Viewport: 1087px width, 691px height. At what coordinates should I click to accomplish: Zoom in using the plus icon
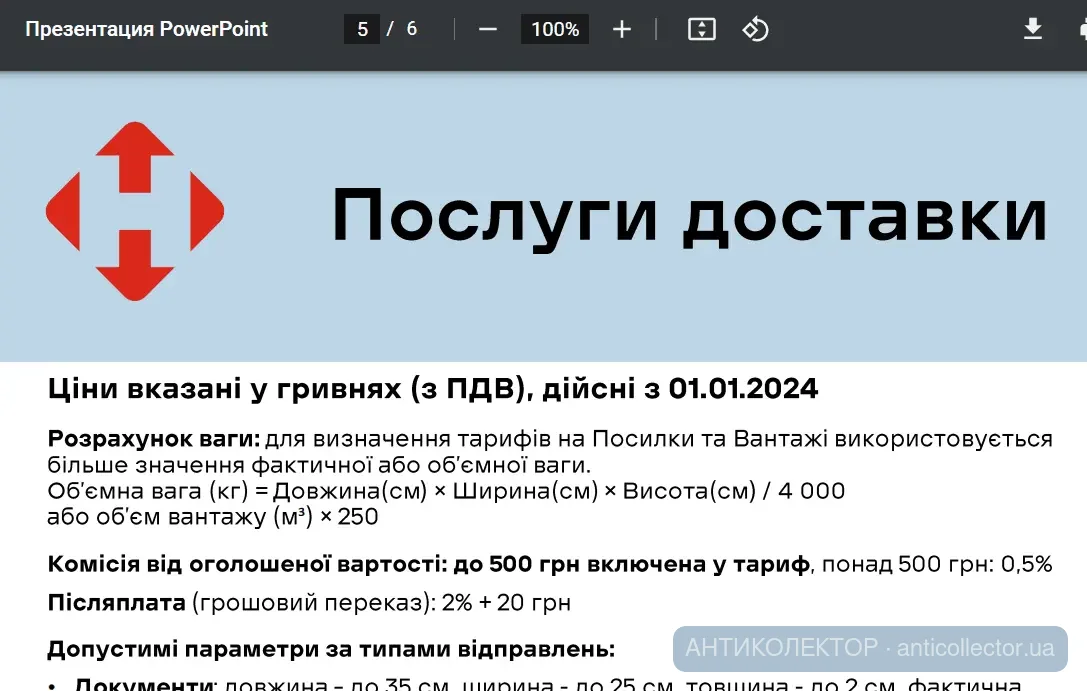pyautogui.click(x=621, y=29)
